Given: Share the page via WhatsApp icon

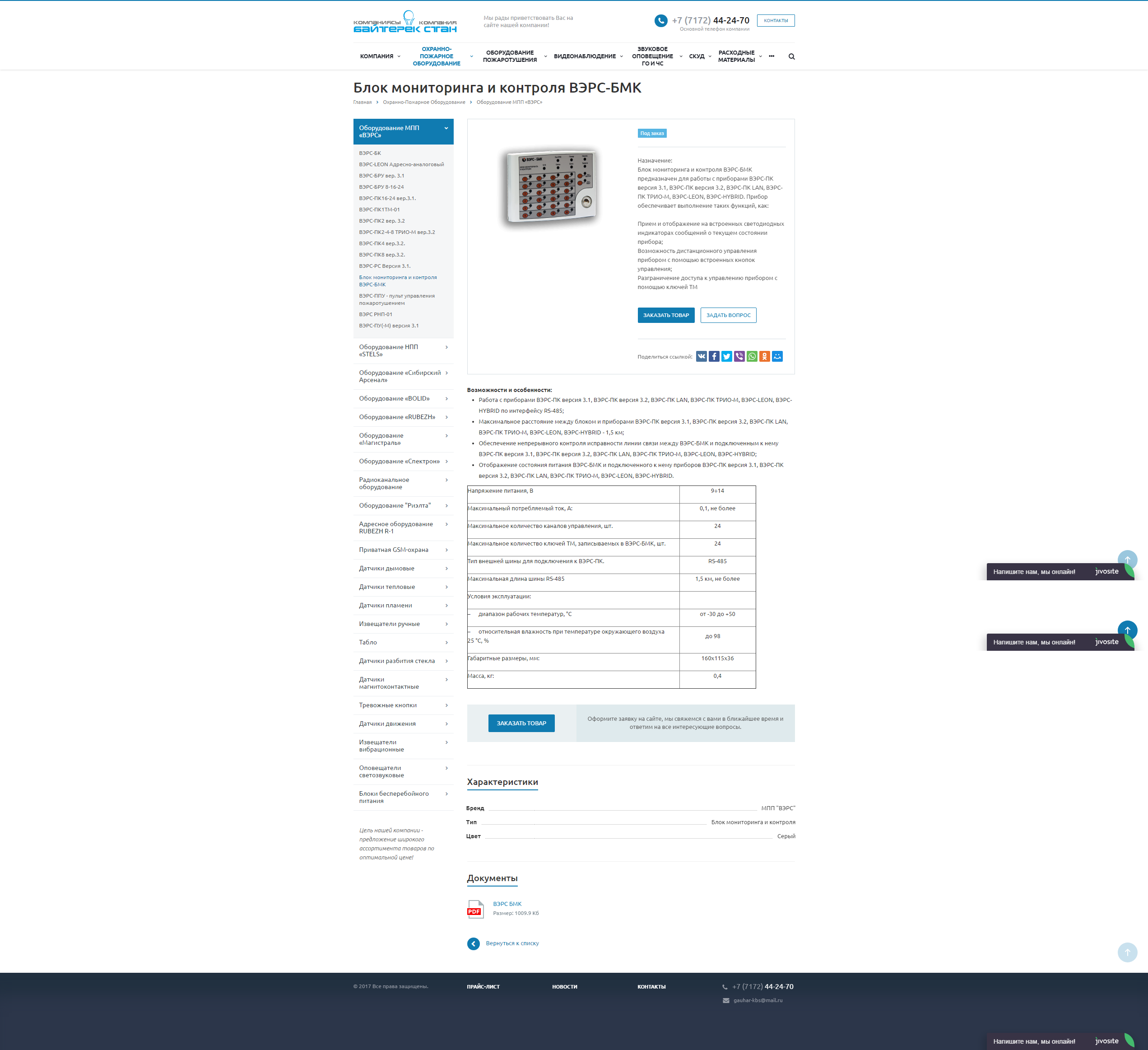Looking at the screenshot, I should 752,357.
